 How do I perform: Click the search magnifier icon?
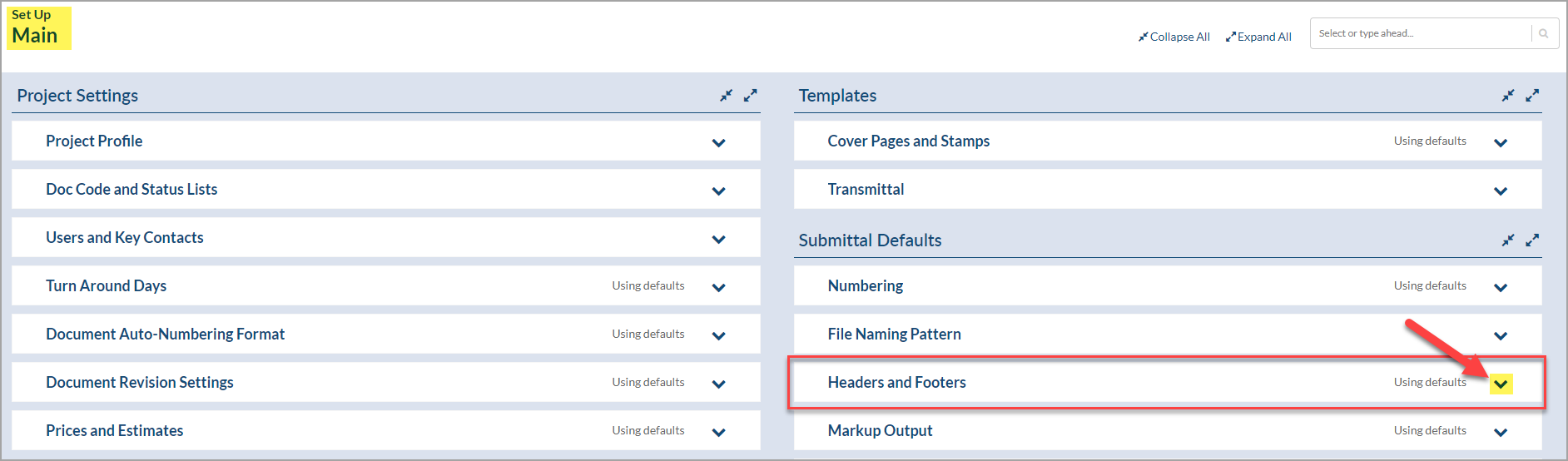pos(1544,33)
